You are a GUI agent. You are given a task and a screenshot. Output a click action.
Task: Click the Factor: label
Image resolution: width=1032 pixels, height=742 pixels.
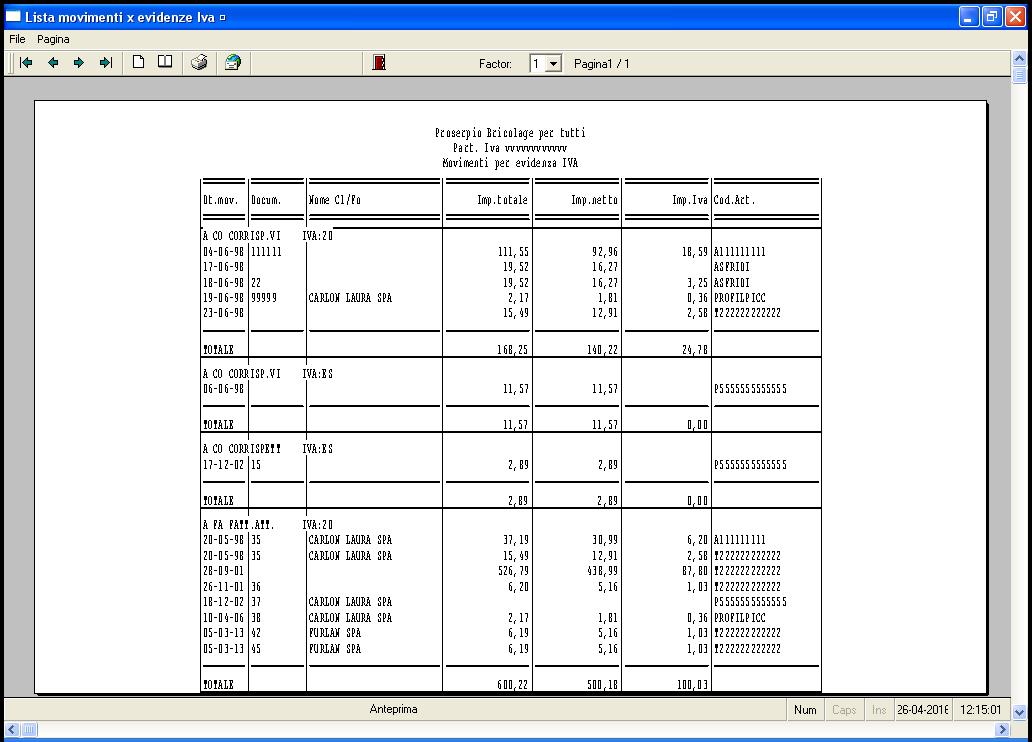tap(495, 64)
